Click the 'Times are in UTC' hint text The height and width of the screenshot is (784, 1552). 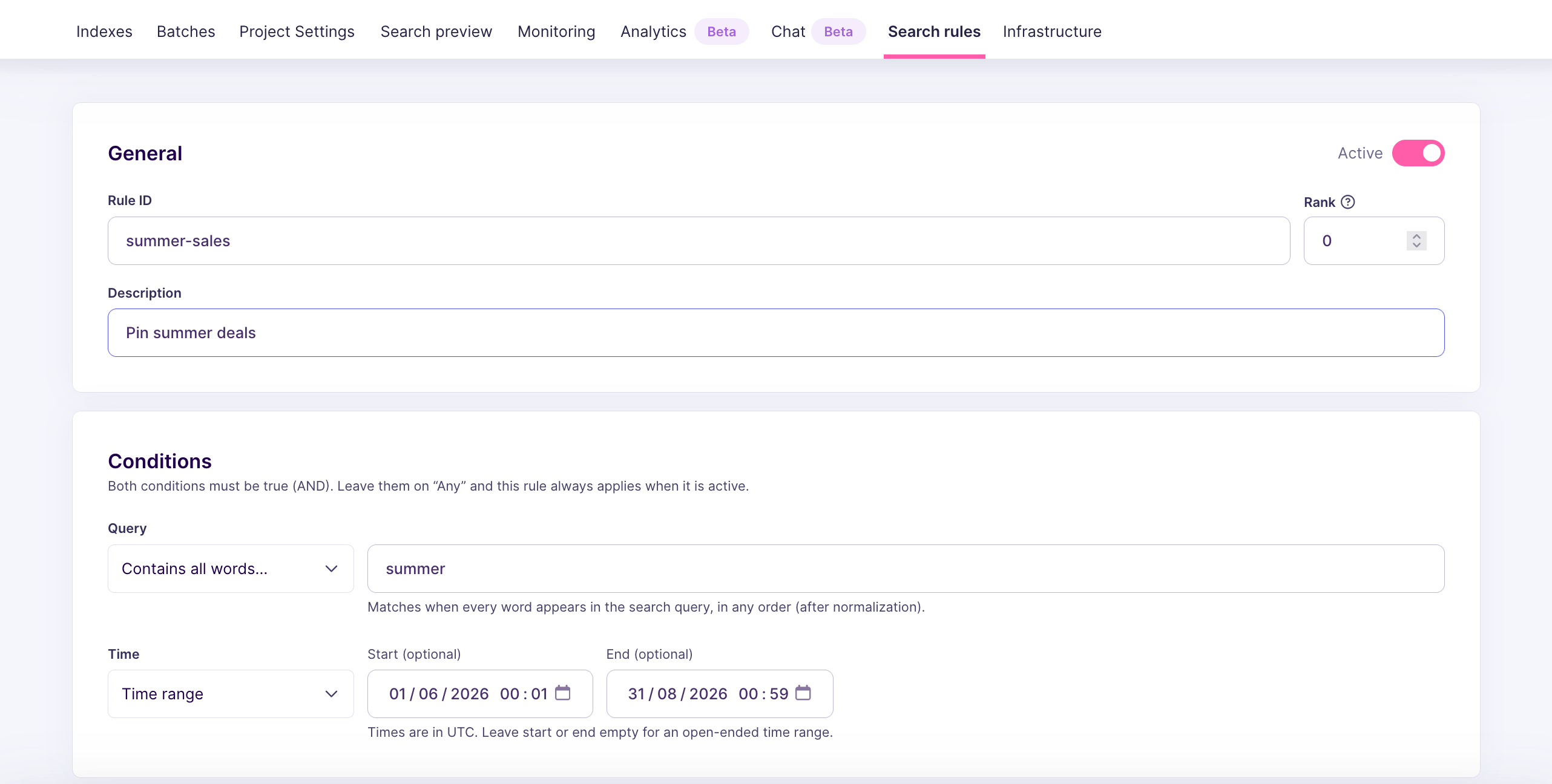click(600, 732)
